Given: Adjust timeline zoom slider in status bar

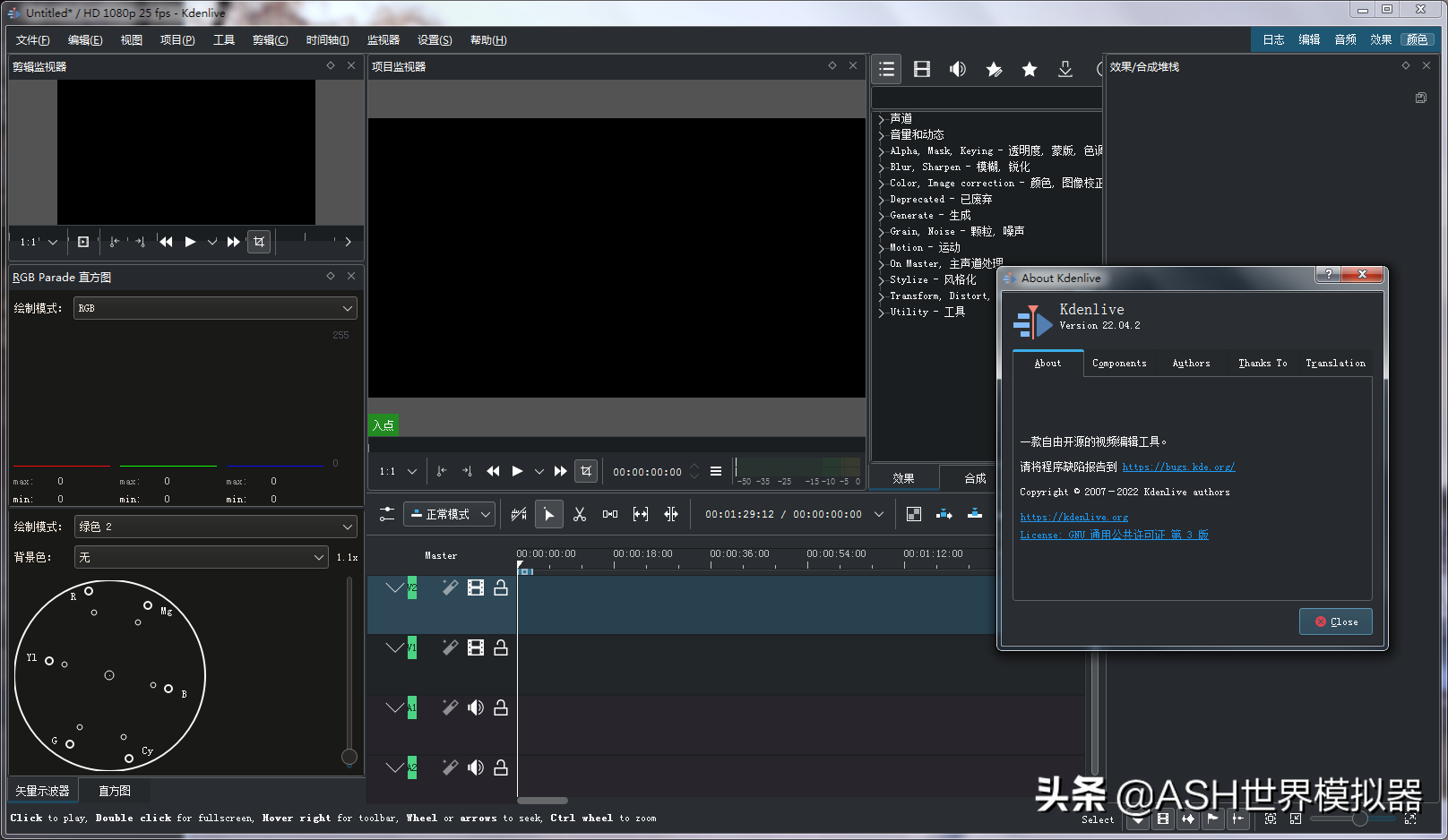Looking at the screenshot, I should point(1359,819).
